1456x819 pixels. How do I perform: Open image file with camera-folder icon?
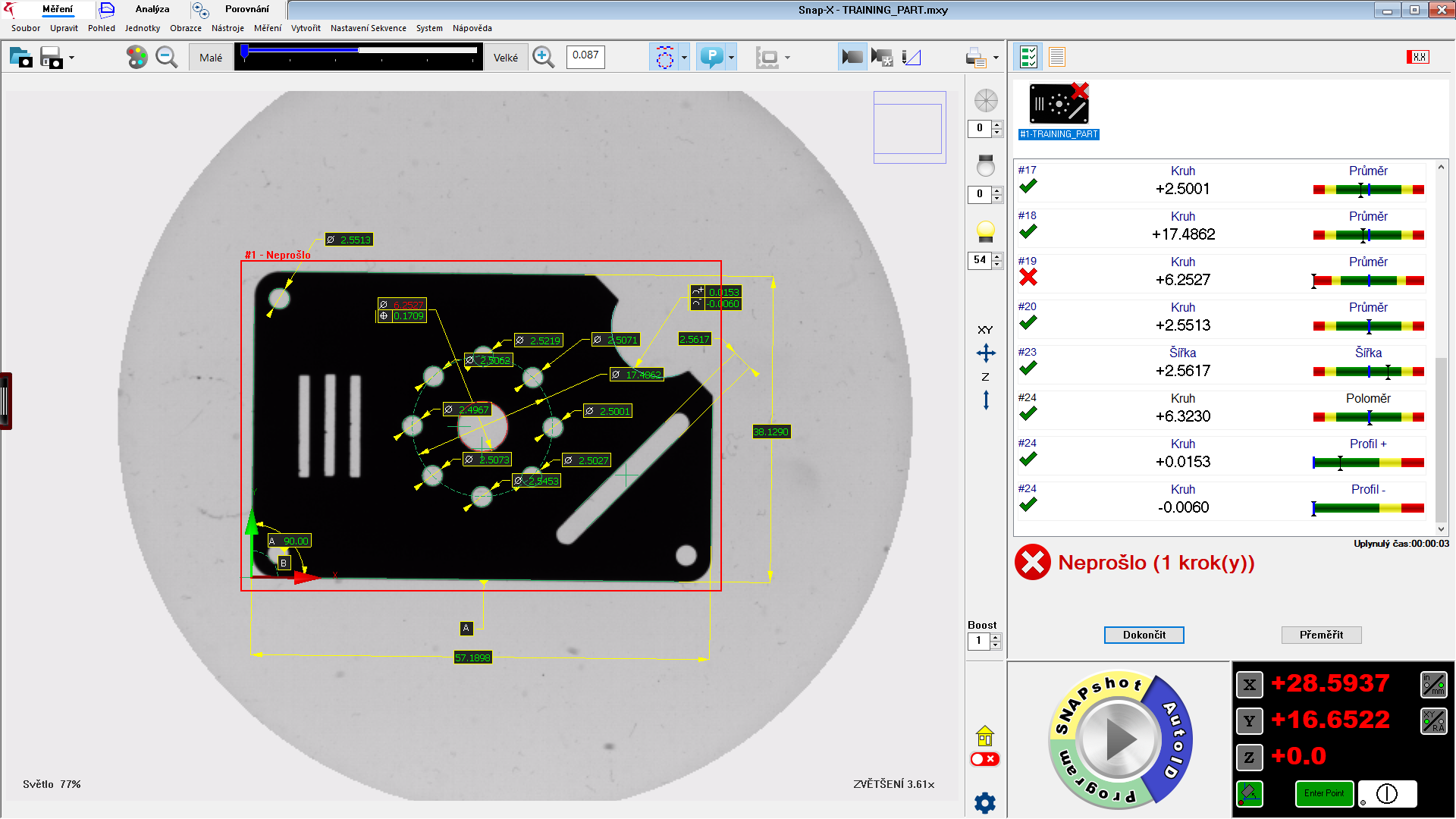20,57
